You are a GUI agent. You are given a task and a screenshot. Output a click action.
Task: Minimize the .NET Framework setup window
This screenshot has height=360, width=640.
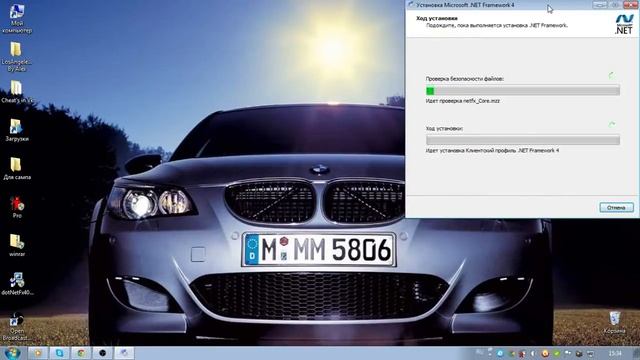(599, 4)
